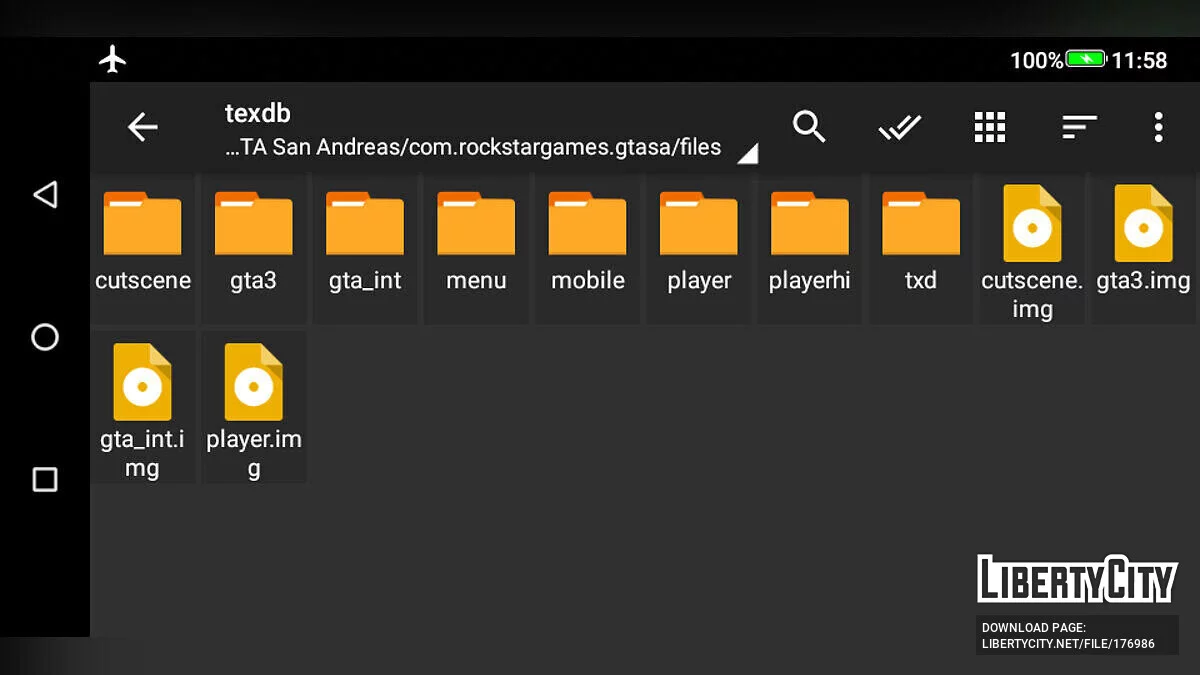
Task: Select the cutscene.img file
Action: click(x=1032, y=250)
